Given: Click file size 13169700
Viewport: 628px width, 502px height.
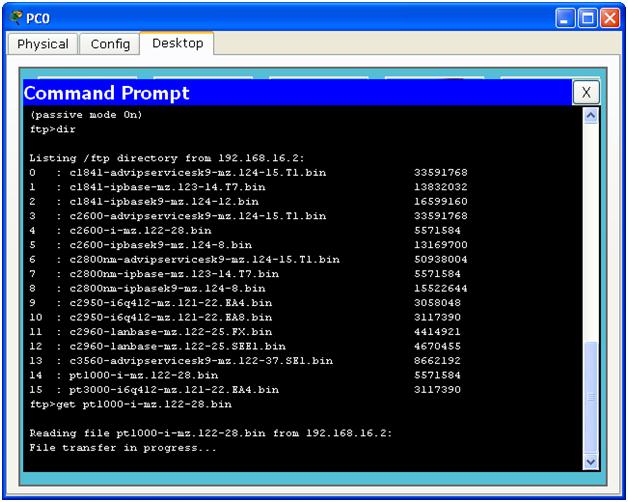Looking at the screenshot, I should (x=441, y=245).
